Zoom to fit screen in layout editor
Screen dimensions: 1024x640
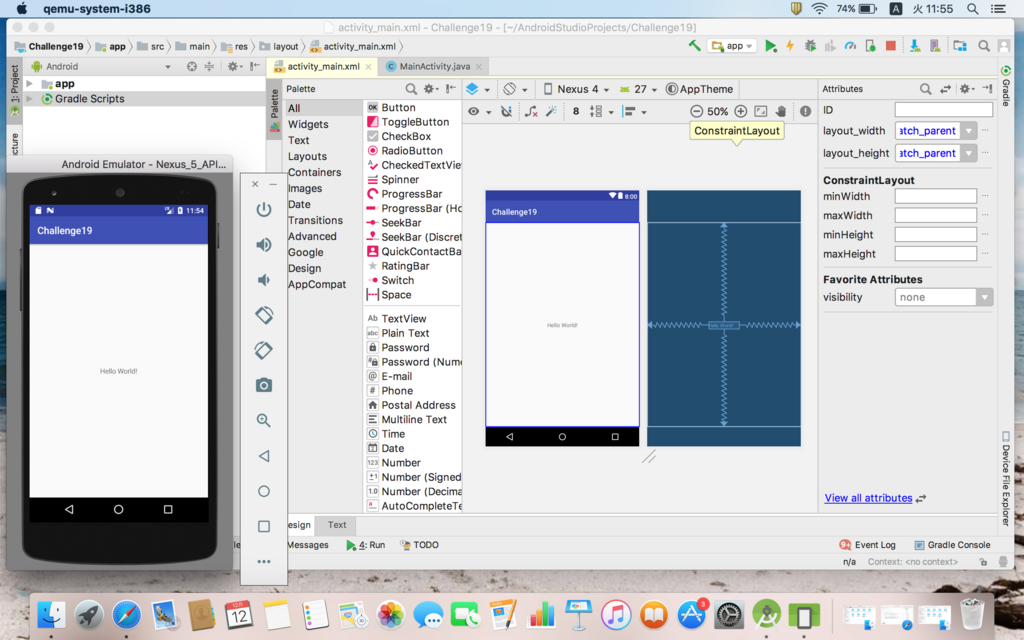(x=761, y=112)
